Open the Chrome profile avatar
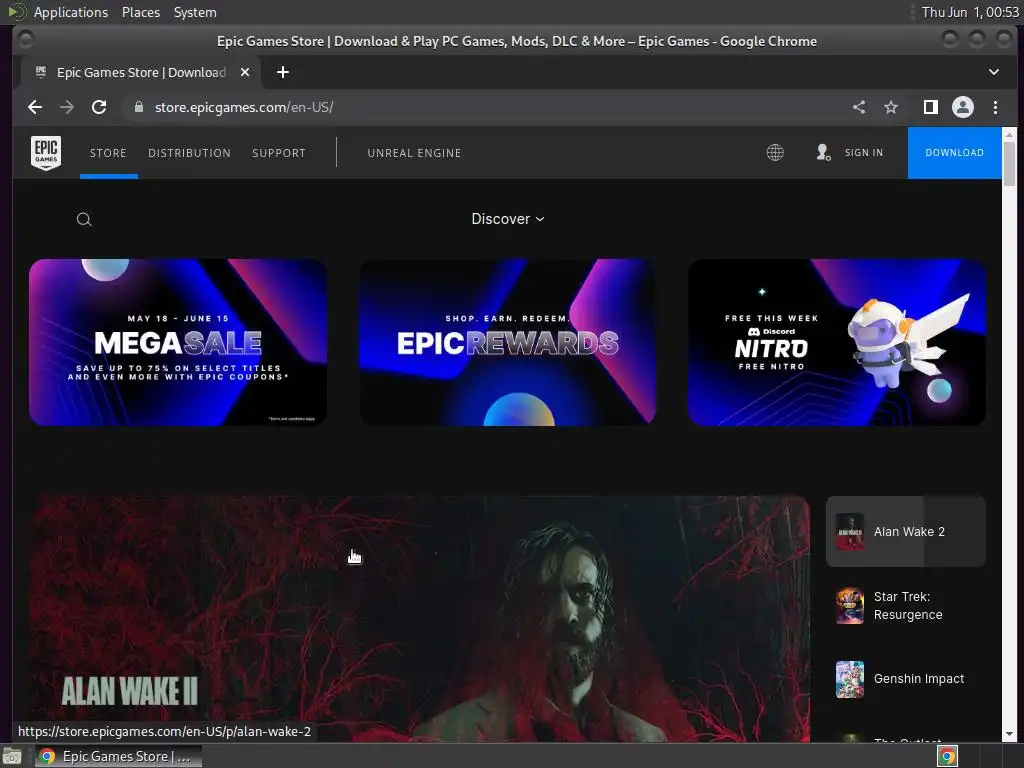 coord(963,107)
